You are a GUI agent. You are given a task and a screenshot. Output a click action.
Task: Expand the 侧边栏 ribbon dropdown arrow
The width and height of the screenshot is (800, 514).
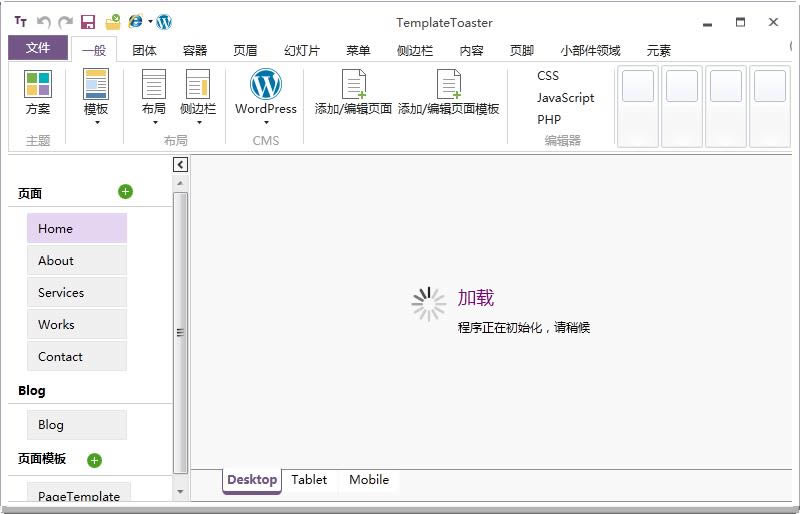click(199, 123)
